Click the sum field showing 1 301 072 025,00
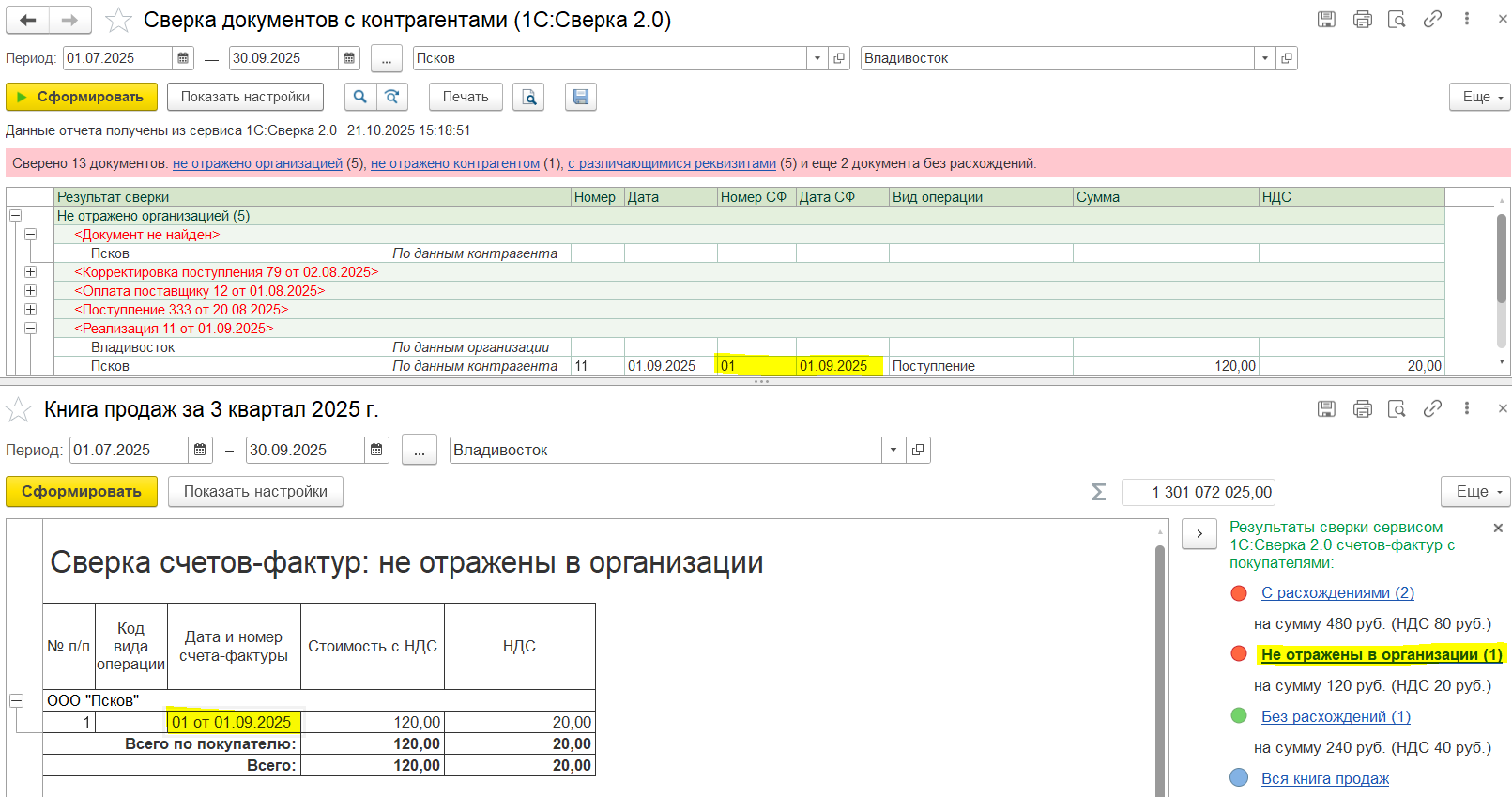The height and width of the screenshot is (797, 1512). (1199, 492)
